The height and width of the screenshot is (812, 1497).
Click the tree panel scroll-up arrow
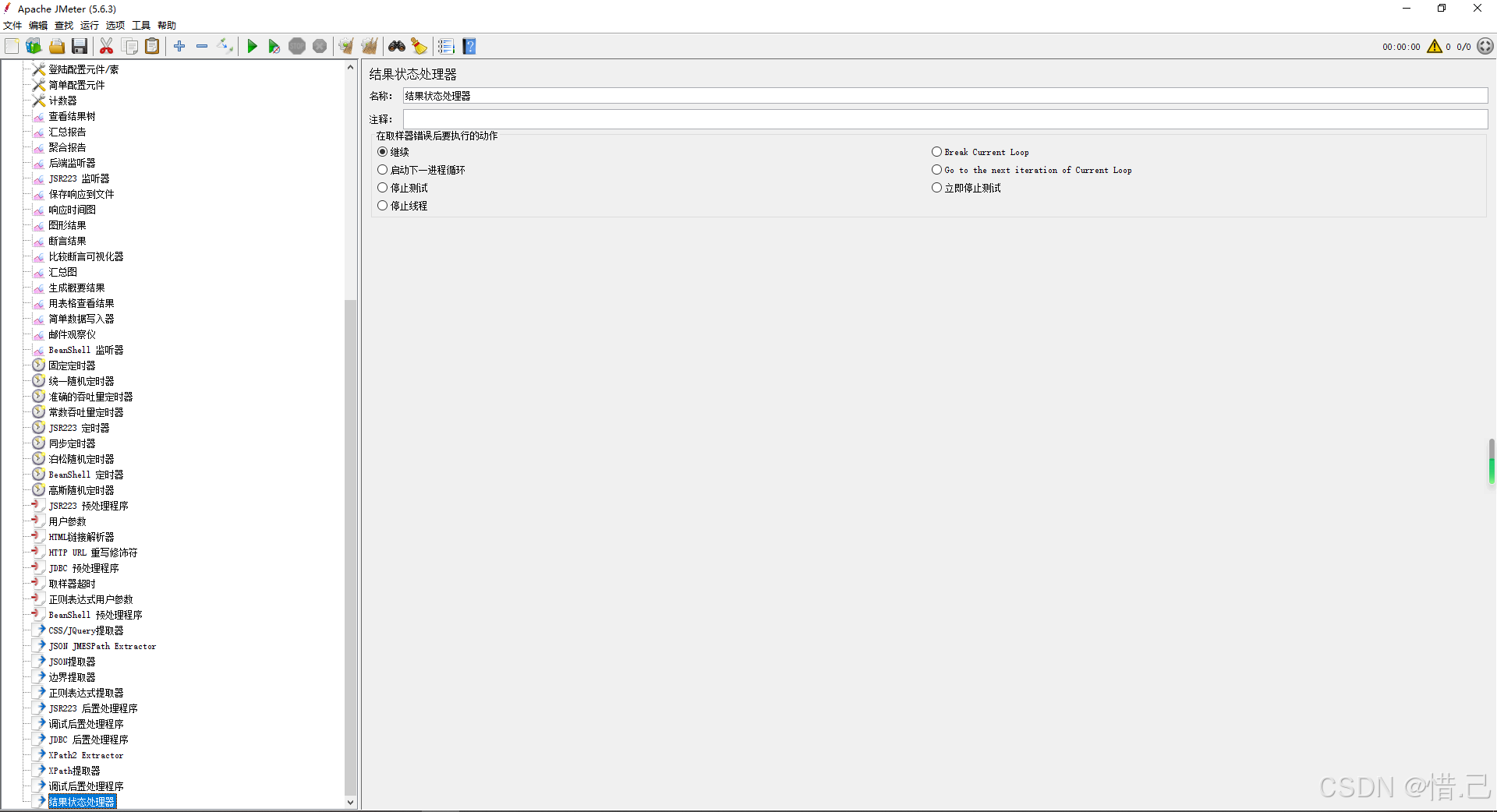pos(350,68)
